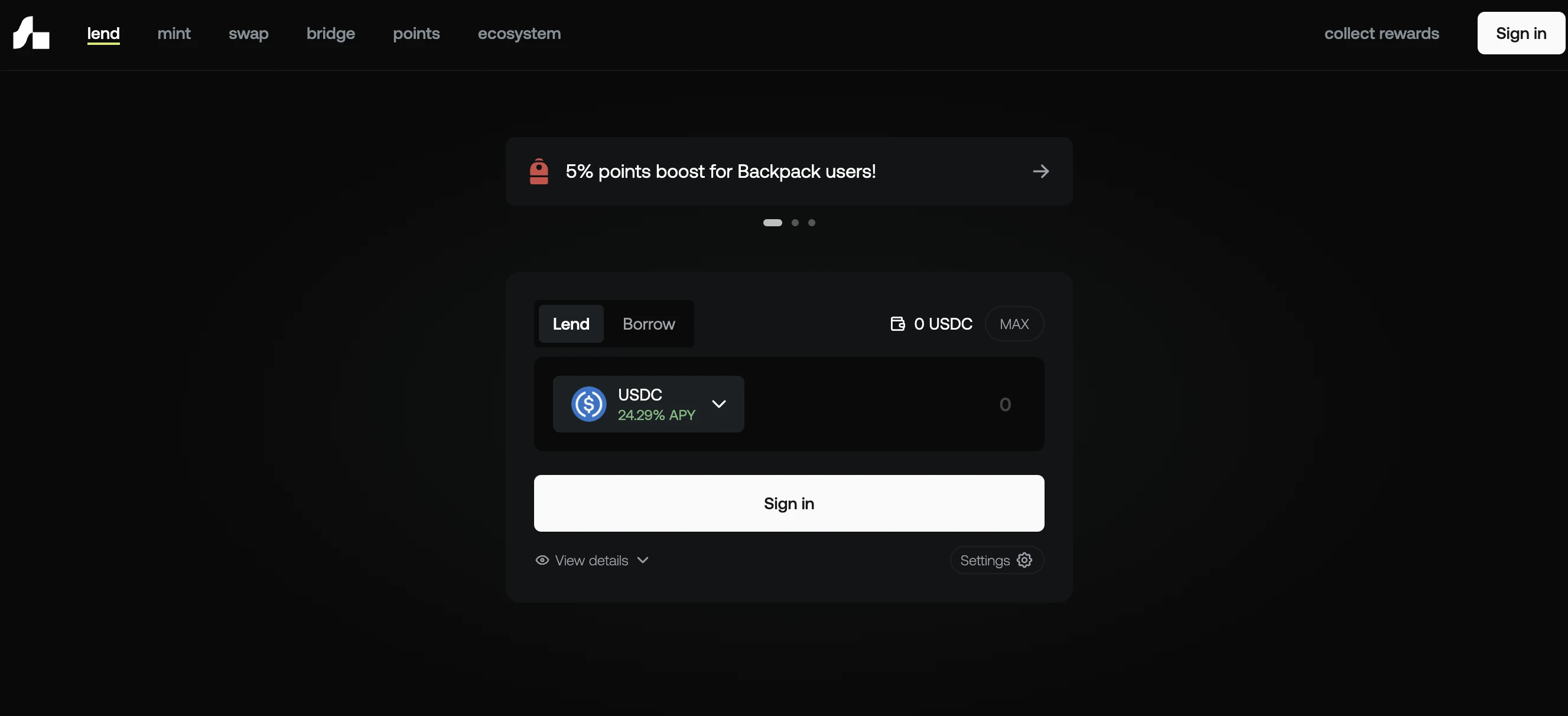Viewport: 1568px width, 716px height.
Task: Expand View details chevron
Action: [x=643, y=560]
